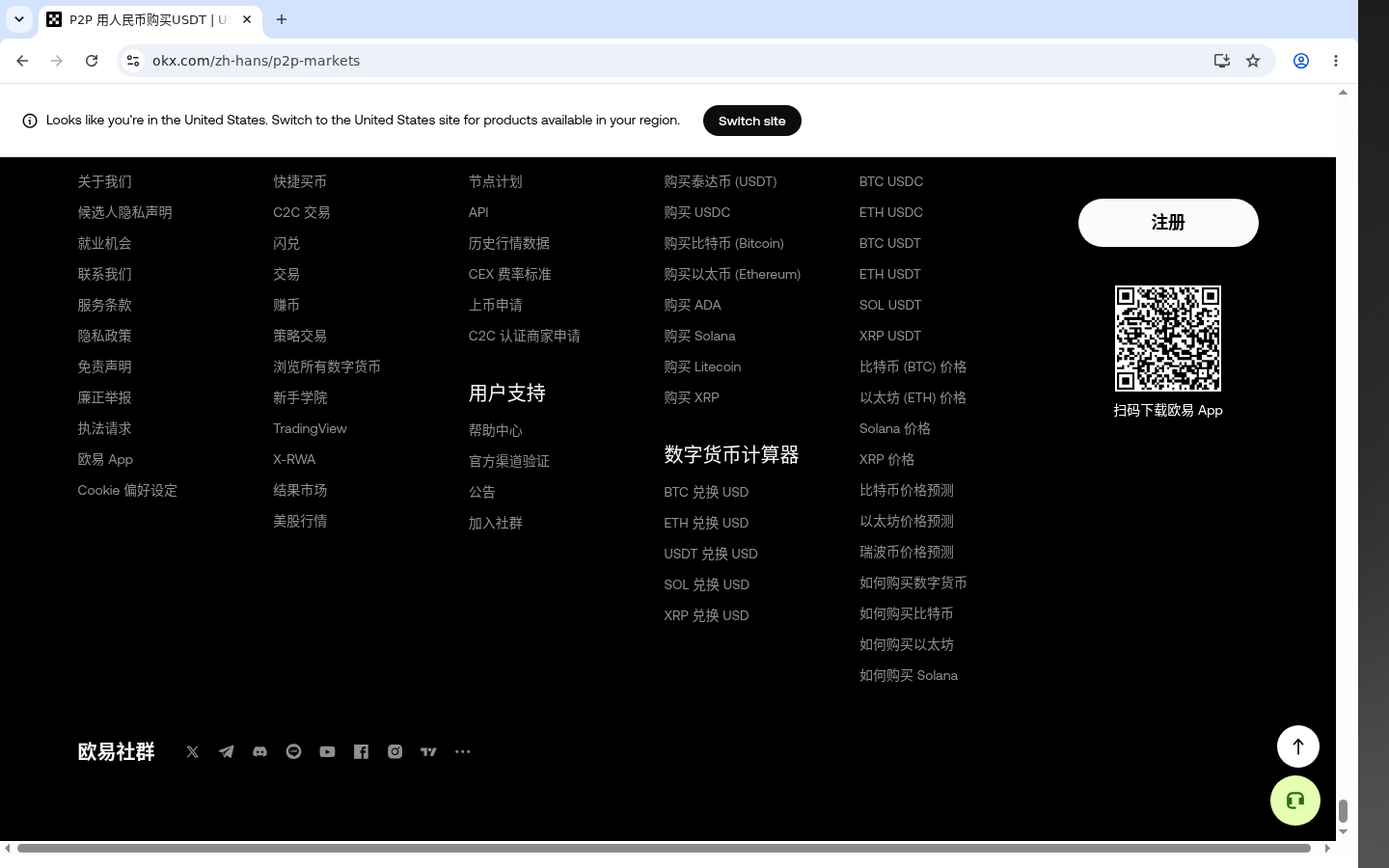This screenshot has width=1389, height=868.
Task: Open the YouTube social icon
Action: (328, 751)
